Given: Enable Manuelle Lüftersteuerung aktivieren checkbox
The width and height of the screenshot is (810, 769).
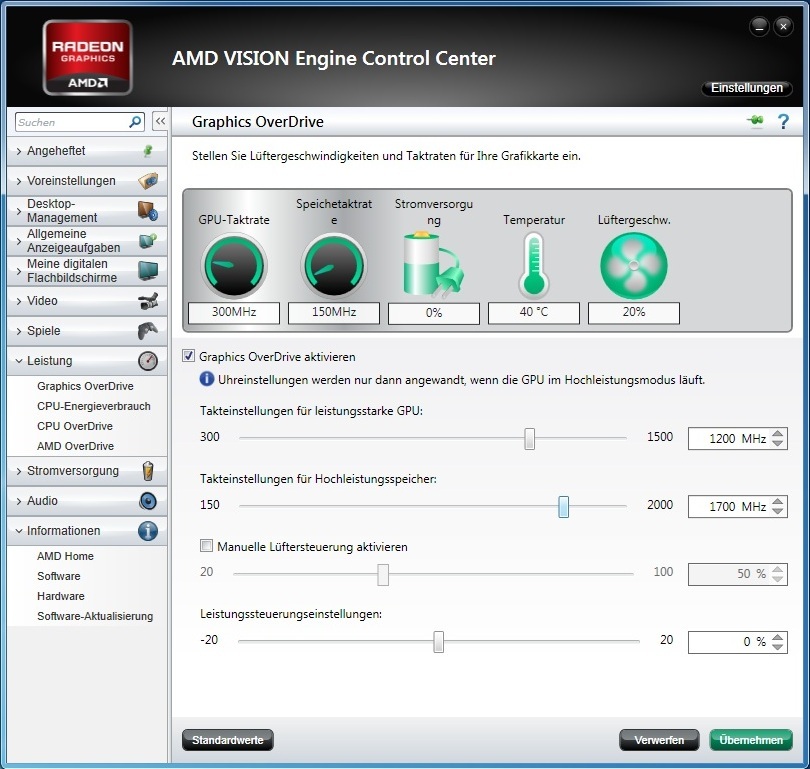Looking at the screenshot, I should [x=206, y=546].
